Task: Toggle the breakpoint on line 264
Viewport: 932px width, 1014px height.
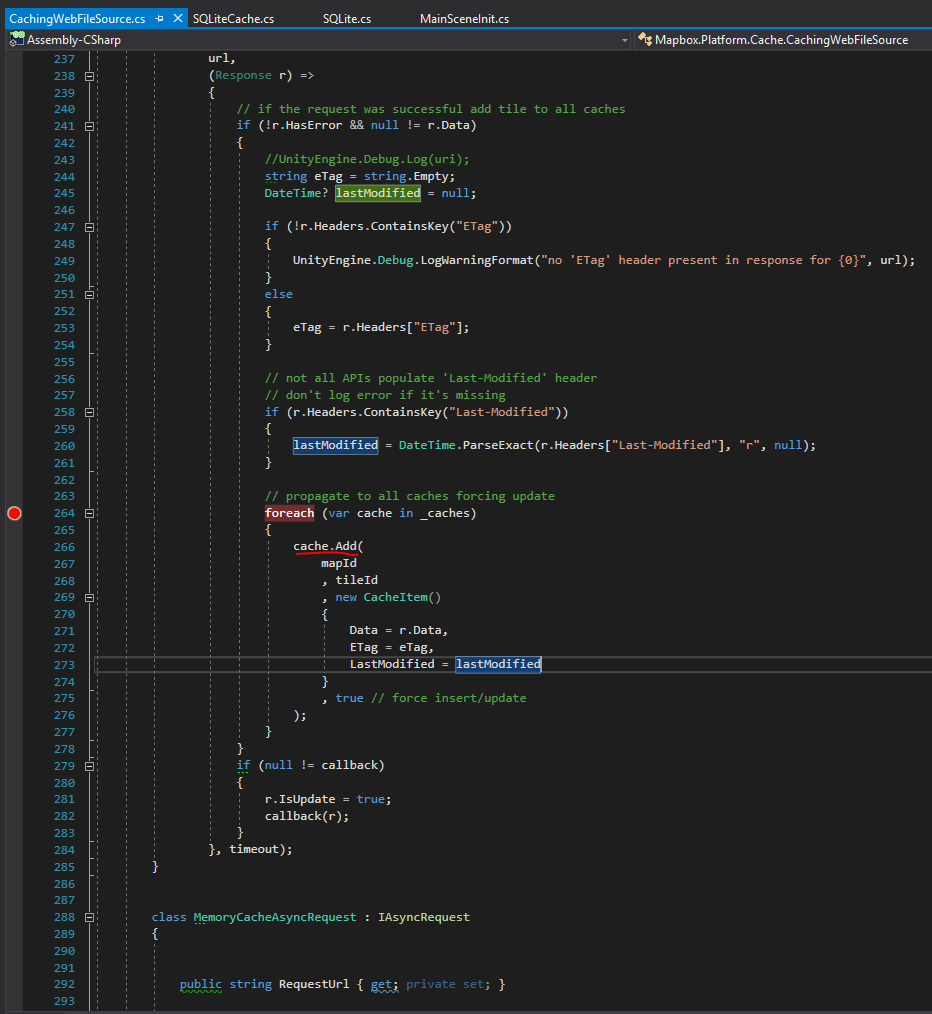Action: point(14,513)
